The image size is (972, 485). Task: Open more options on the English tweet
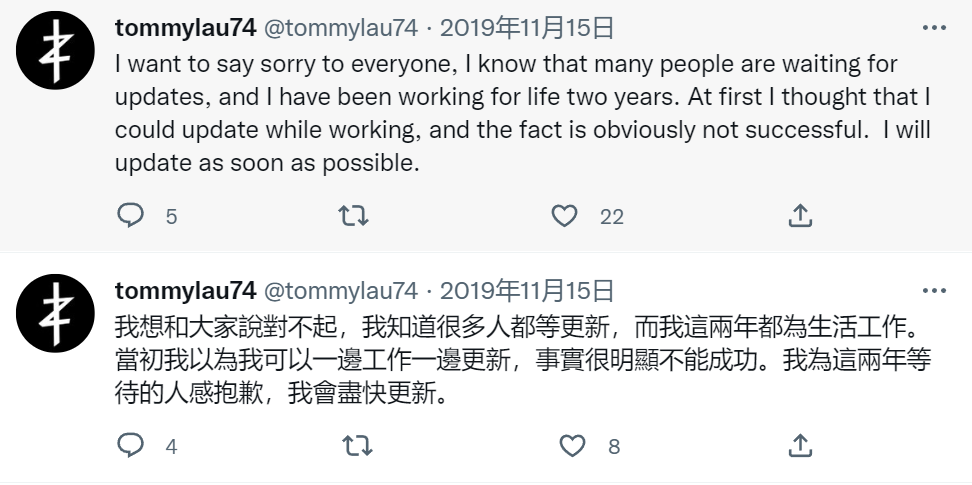tap(934, 29)
